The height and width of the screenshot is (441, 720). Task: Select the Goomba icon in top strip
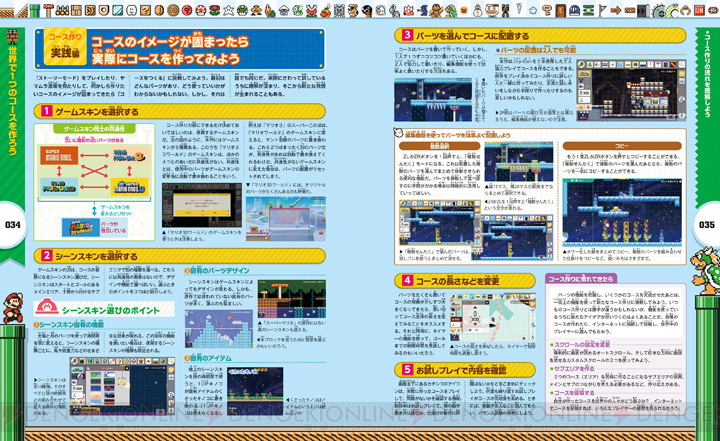256,10
